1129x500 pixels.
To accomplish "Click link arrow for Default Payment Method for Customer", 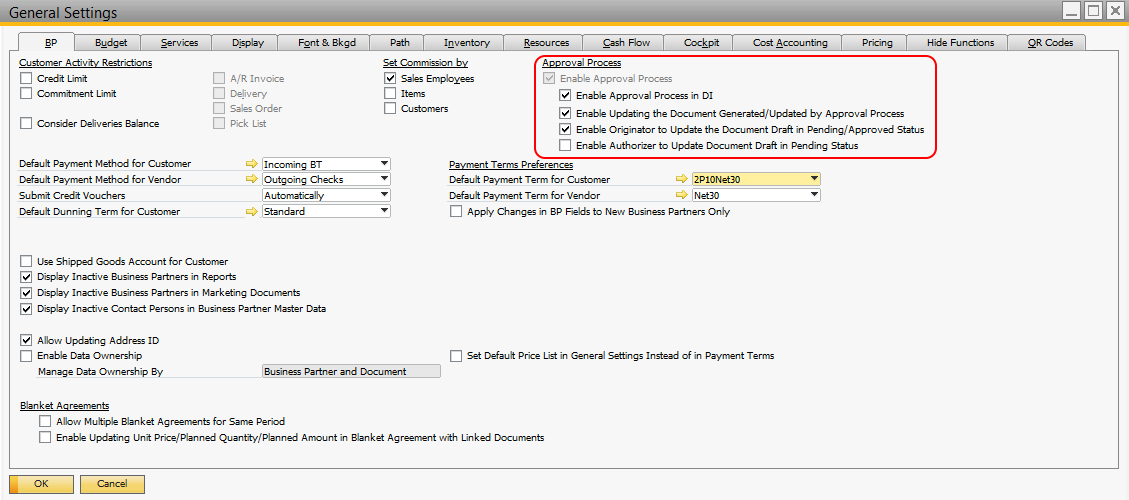I will pos(250,164).
